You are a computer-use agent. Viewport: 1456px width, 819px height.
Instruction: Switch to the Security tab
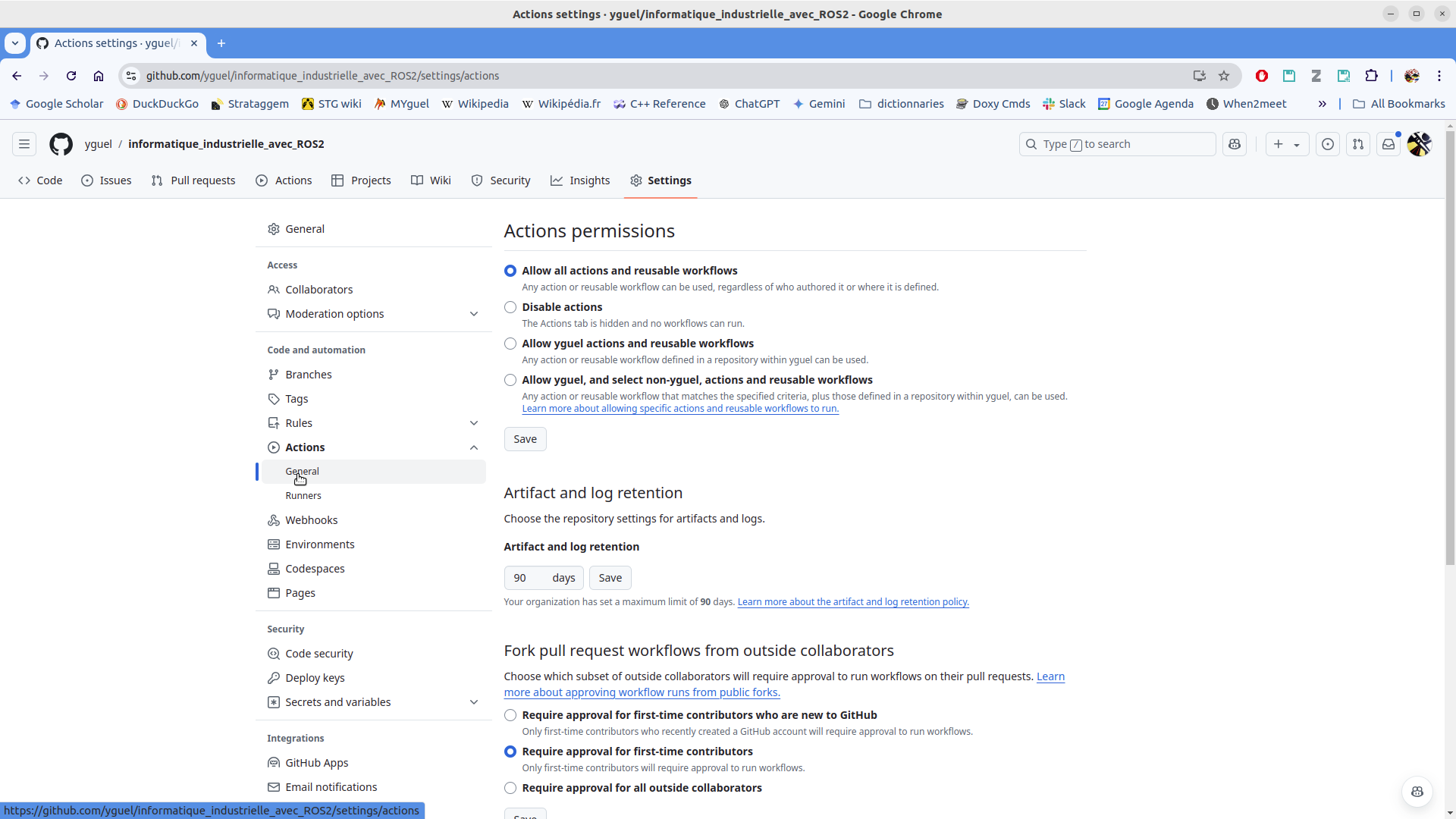point(500,180)
